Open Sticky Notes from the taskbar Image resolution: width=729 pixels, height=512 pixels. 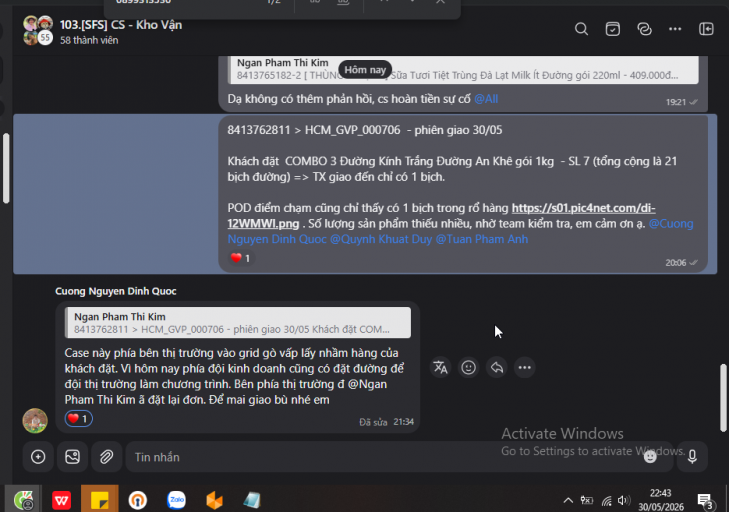click(x=99, y=500)
